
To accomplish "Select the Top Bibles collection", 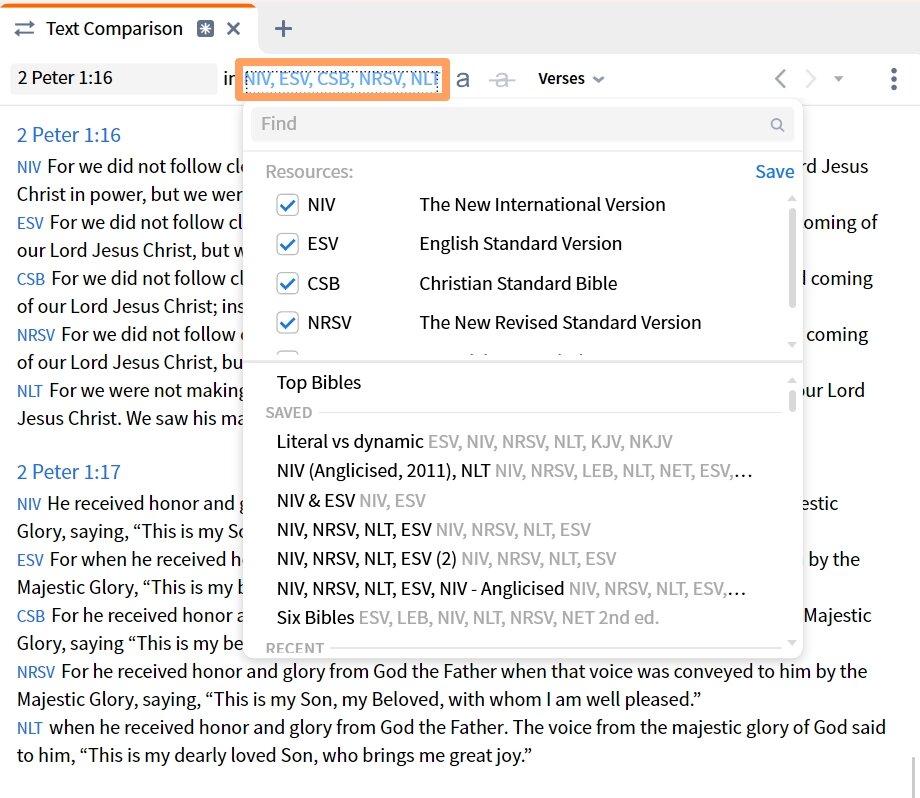I will 319,383.
